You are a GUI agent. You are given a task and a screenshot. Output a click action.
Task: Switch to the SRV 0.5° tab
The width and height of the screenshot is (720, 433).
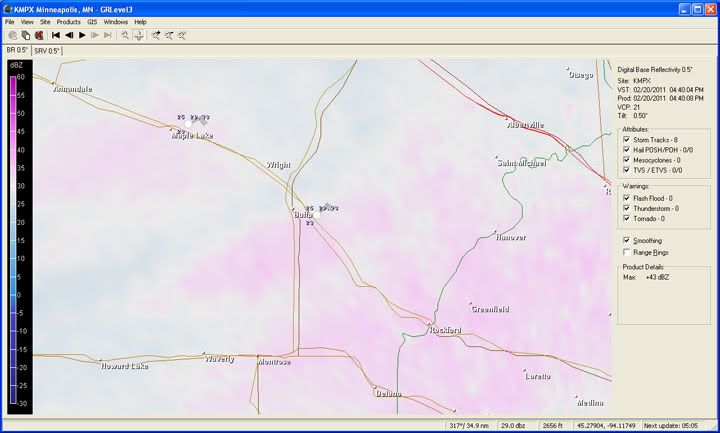coord(47,51)
